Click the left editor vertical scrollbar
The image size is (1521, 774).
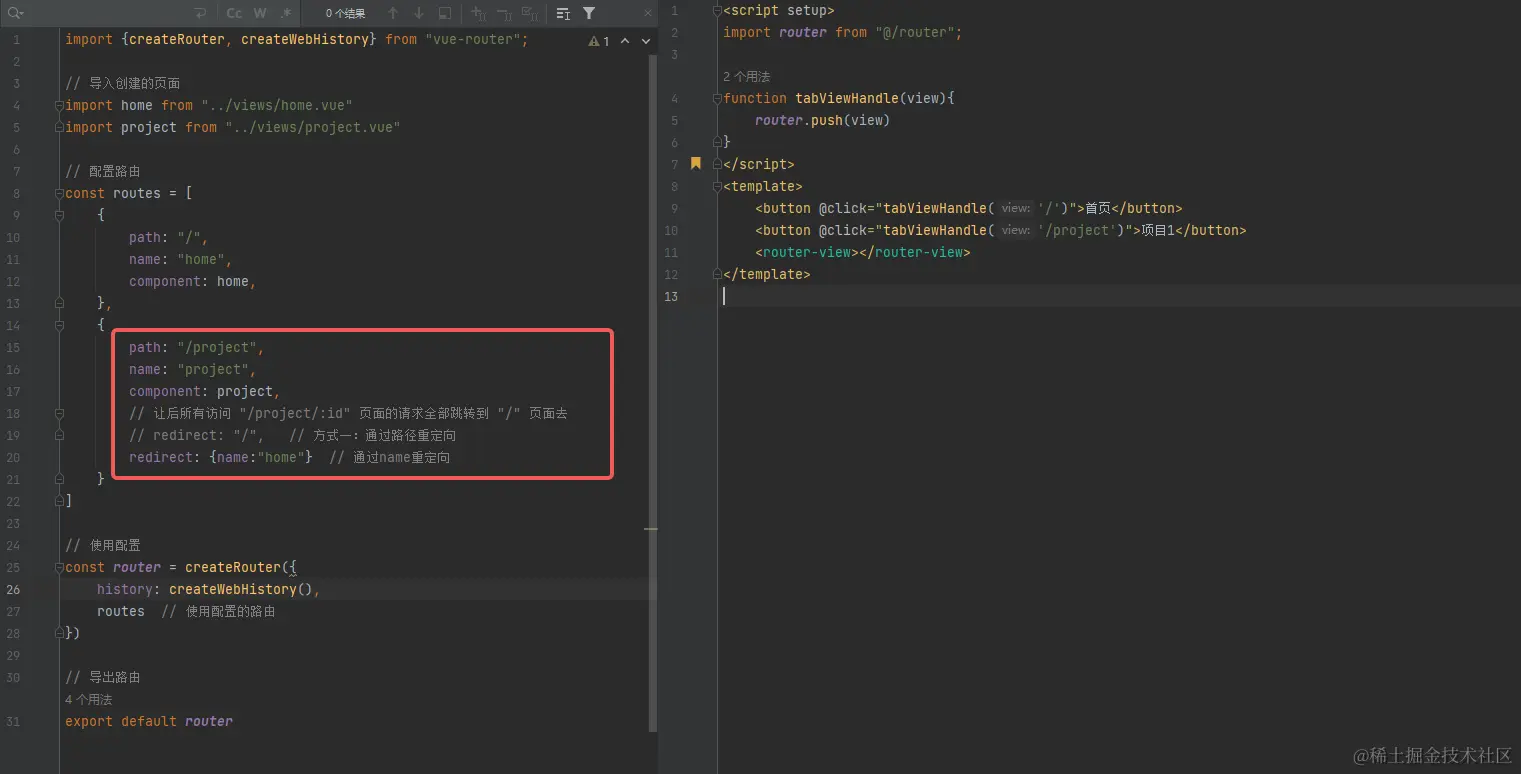pos(653,392)
